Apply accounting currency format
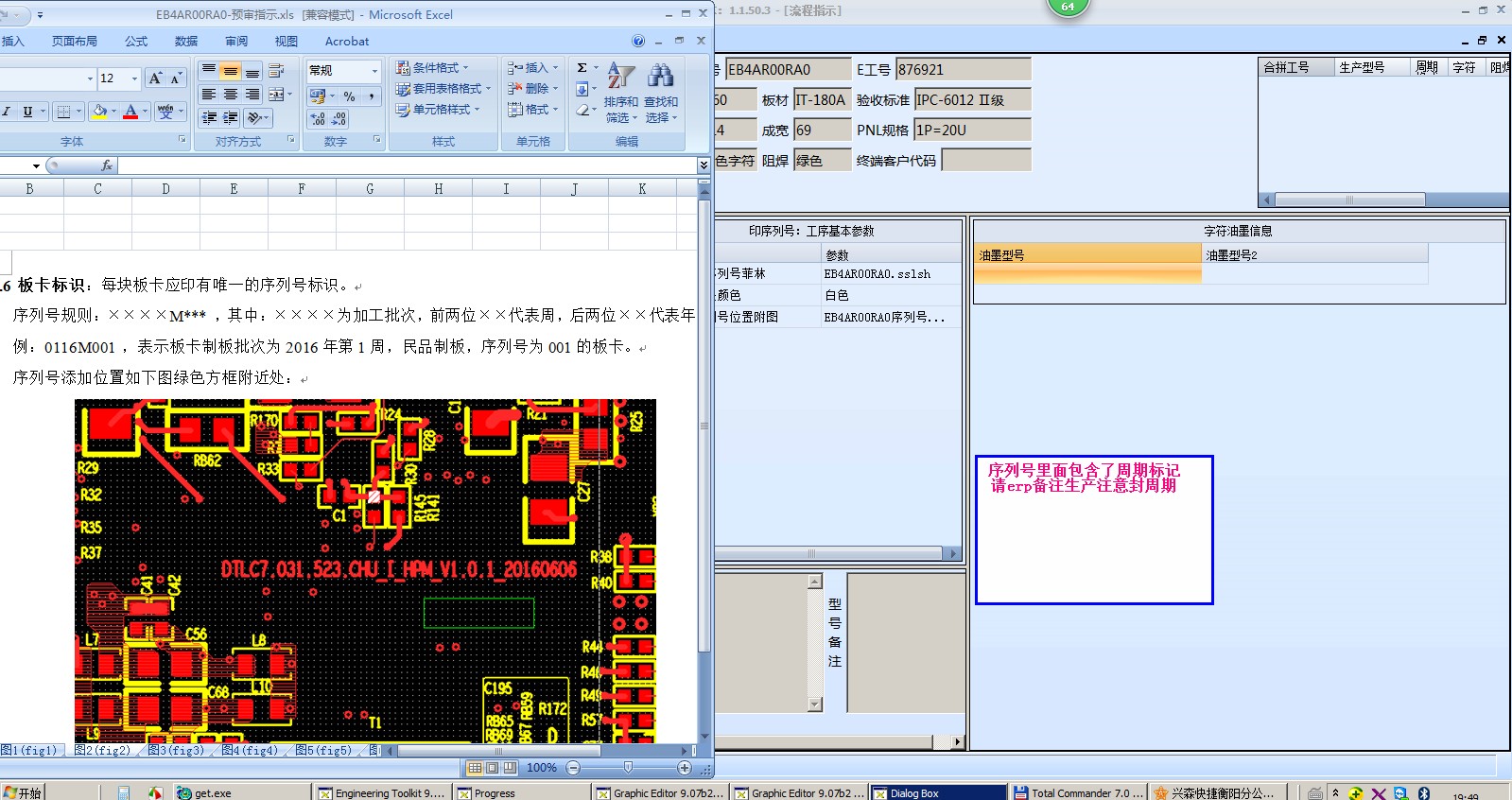 click(x=318, y=96)
